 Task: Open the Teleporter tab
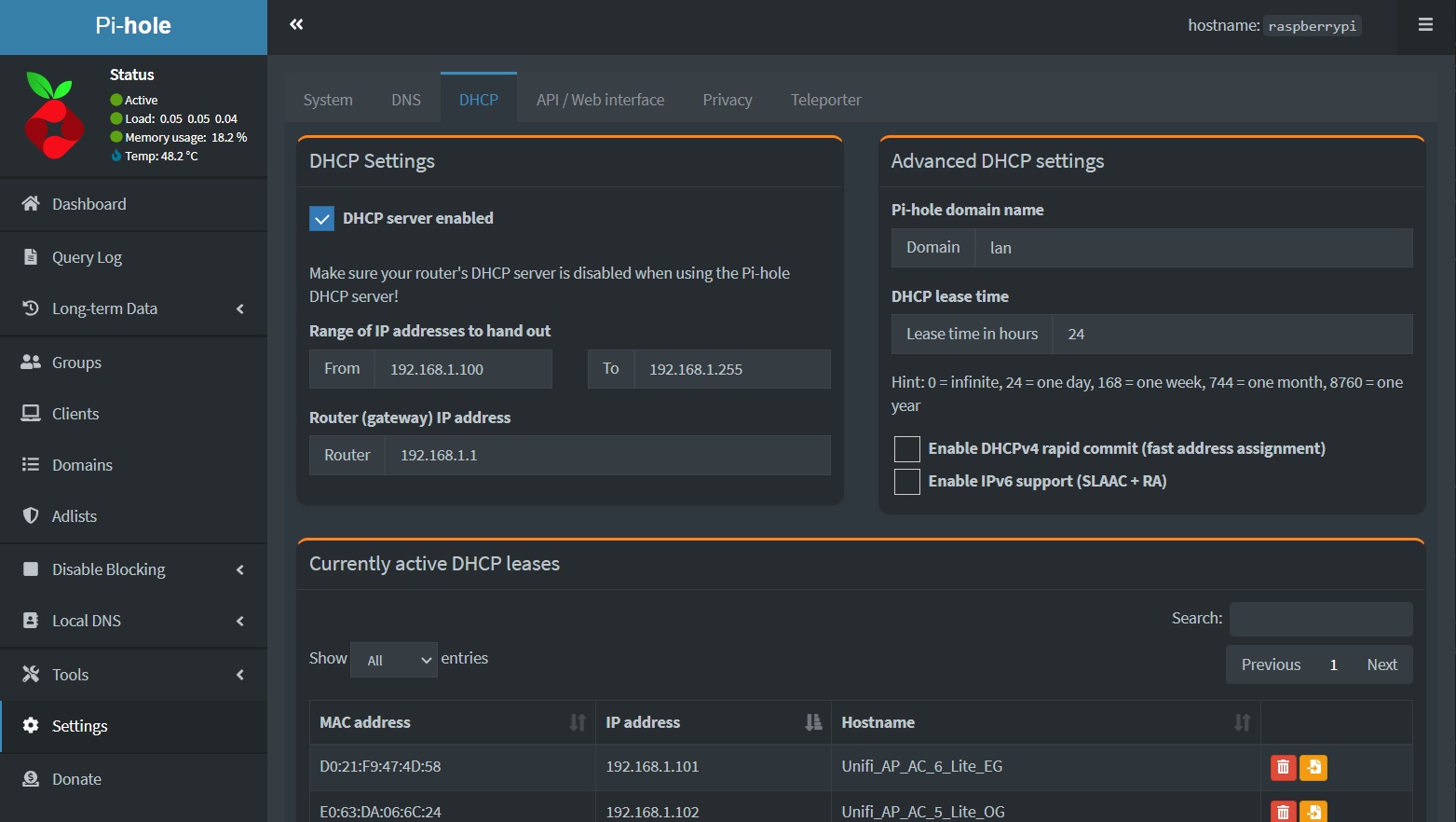coord(826,99)
